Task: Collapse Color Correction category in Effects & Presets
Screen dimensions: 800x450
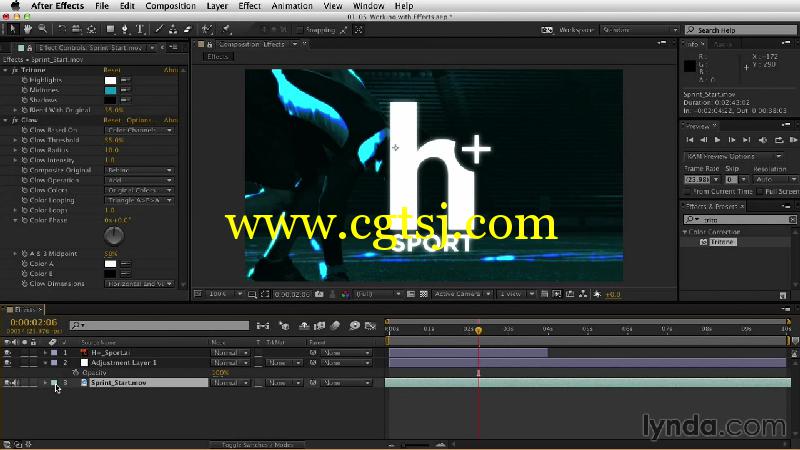Action: pyautogui.click(x=685, y=232)
